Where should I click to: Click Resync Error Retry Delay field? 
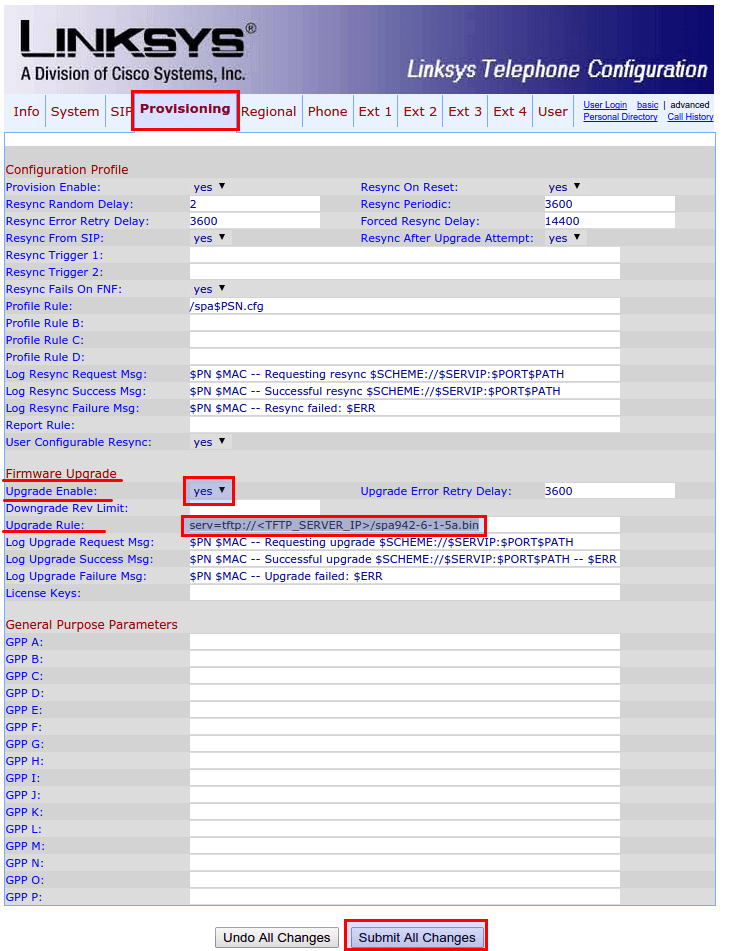(255, 221)
